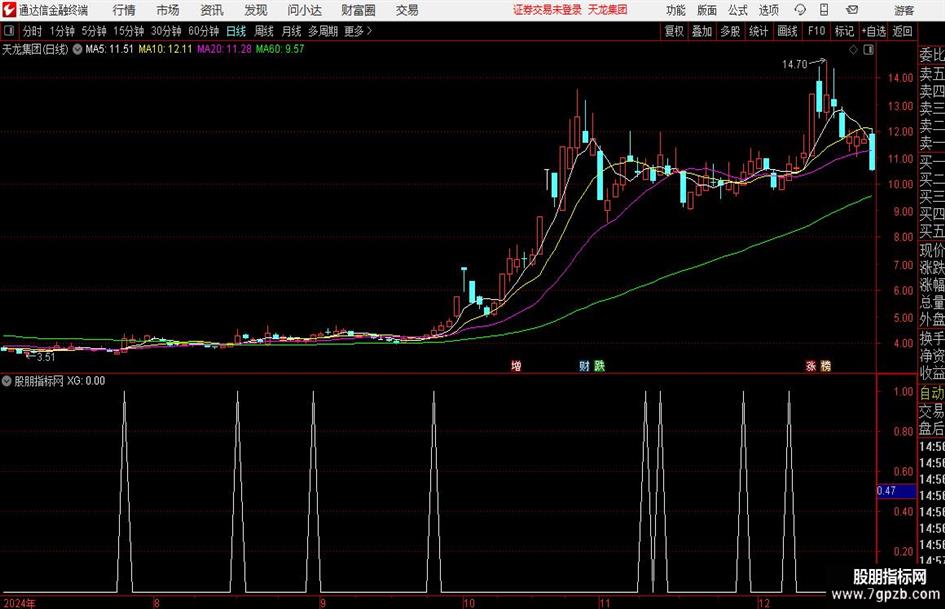Image resolution: width=945 pixels, height=609 pixels.
Task: Click the 财 event marker on the chart
Action: tap(584, 365)
